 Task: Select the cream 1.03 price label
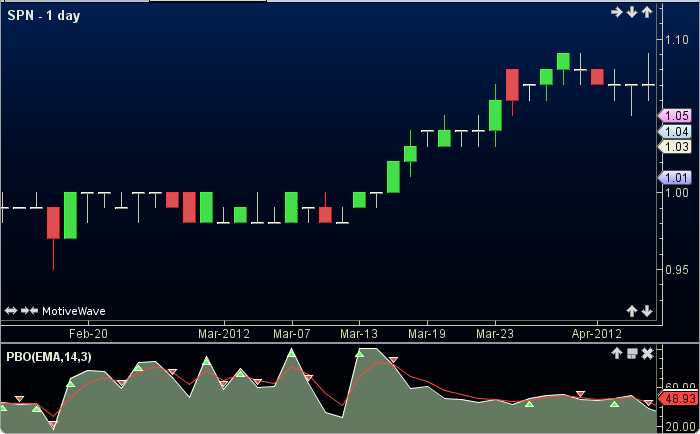[x=675, y=146]
